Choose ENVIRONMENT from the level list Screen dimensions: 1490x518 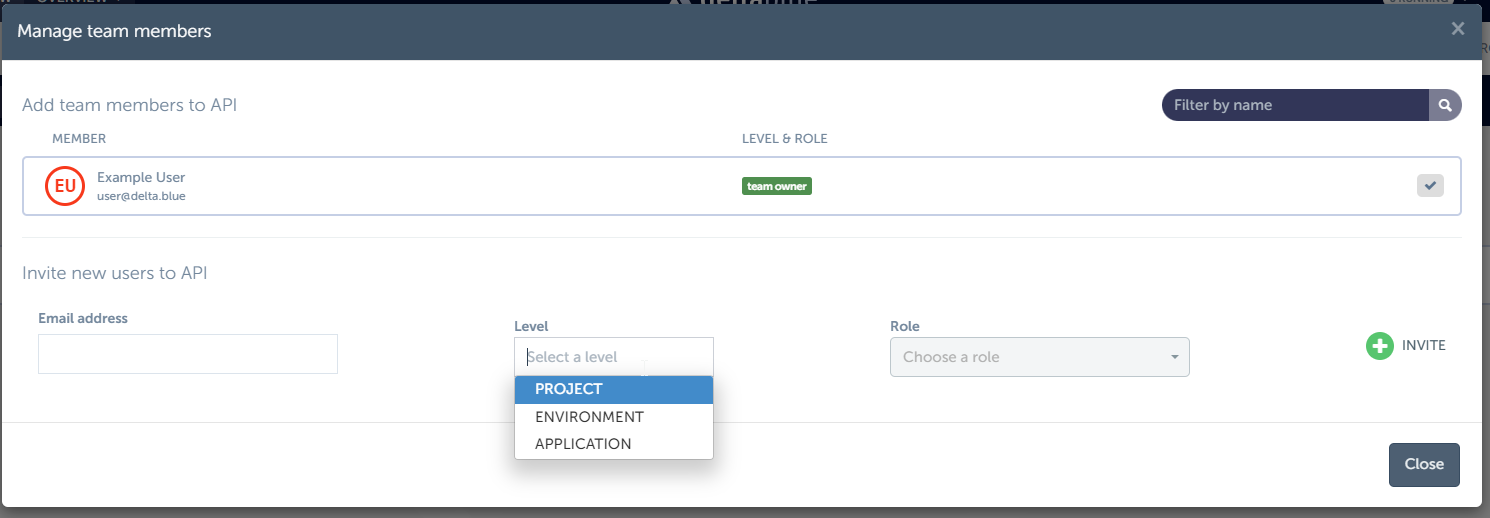[589, 417]
